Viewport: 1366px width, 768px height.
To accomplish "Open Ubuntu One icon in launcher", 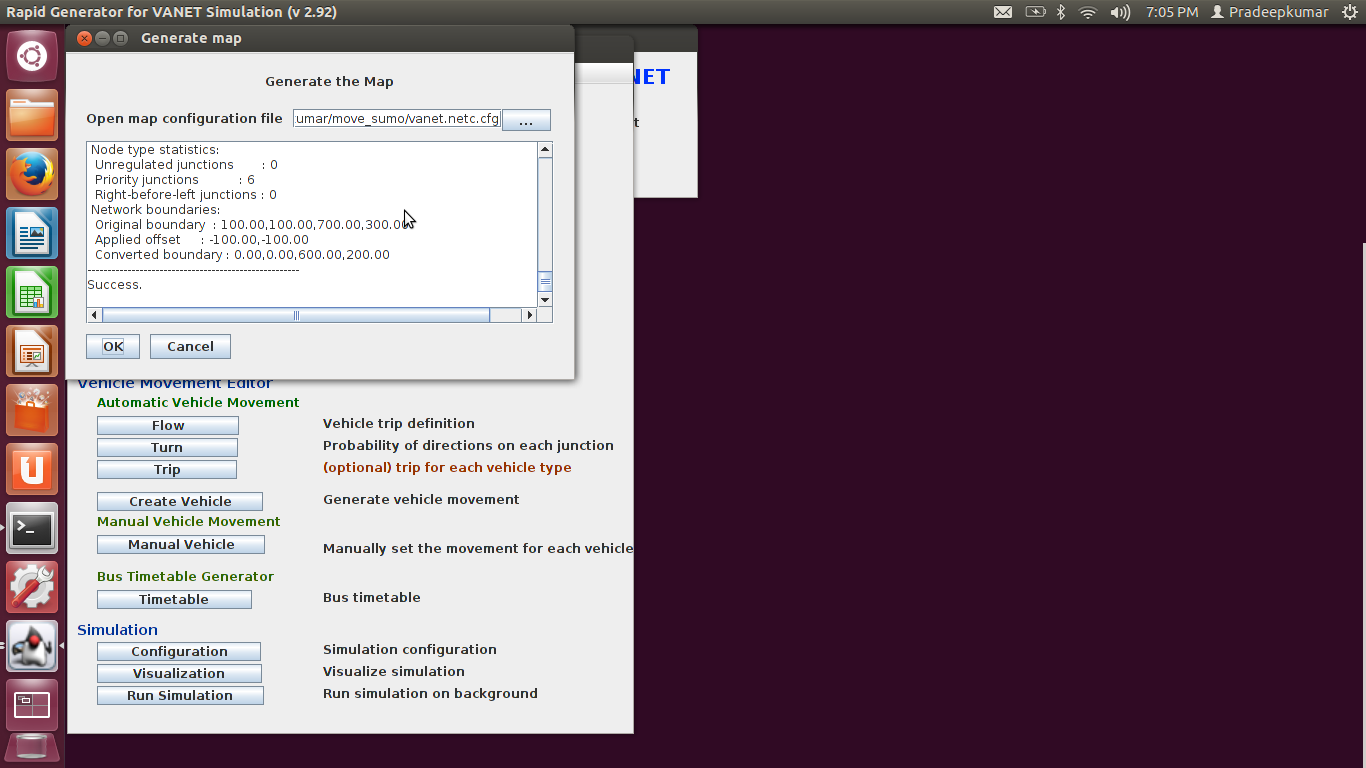I will [x=32, y=470].
